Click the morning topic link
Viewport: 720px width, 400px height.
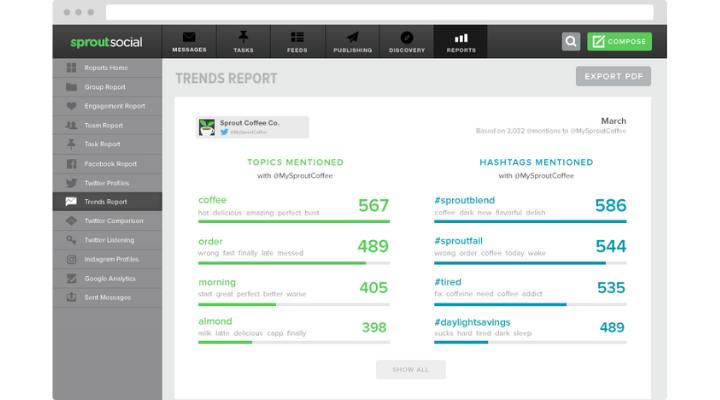[217, 282]
